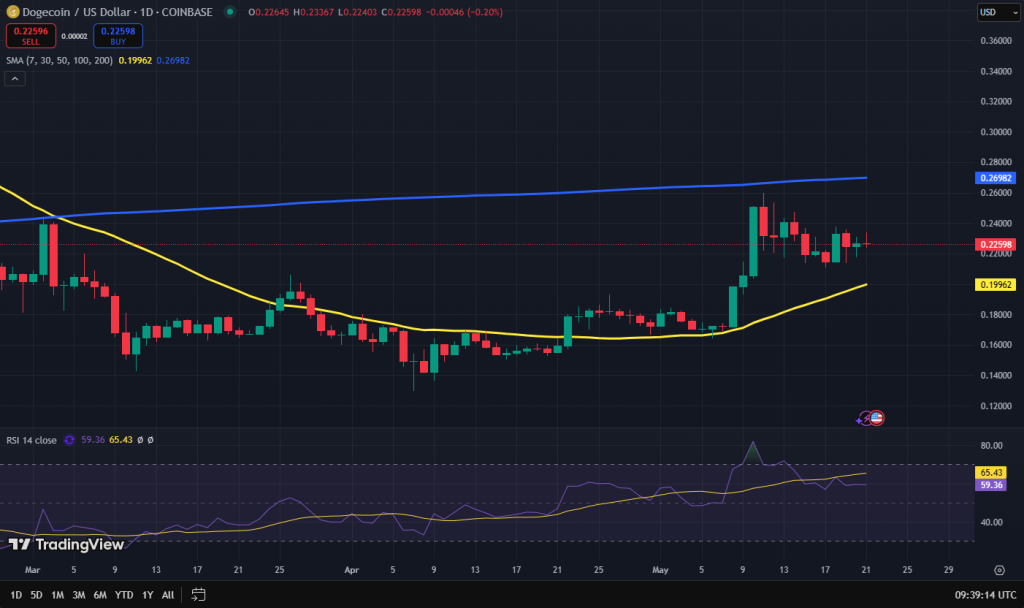The width and height of the screenshot is (1024, 608).
Task: Click the blue 0.26982 SMA legend value
Action: click(173, 60)
